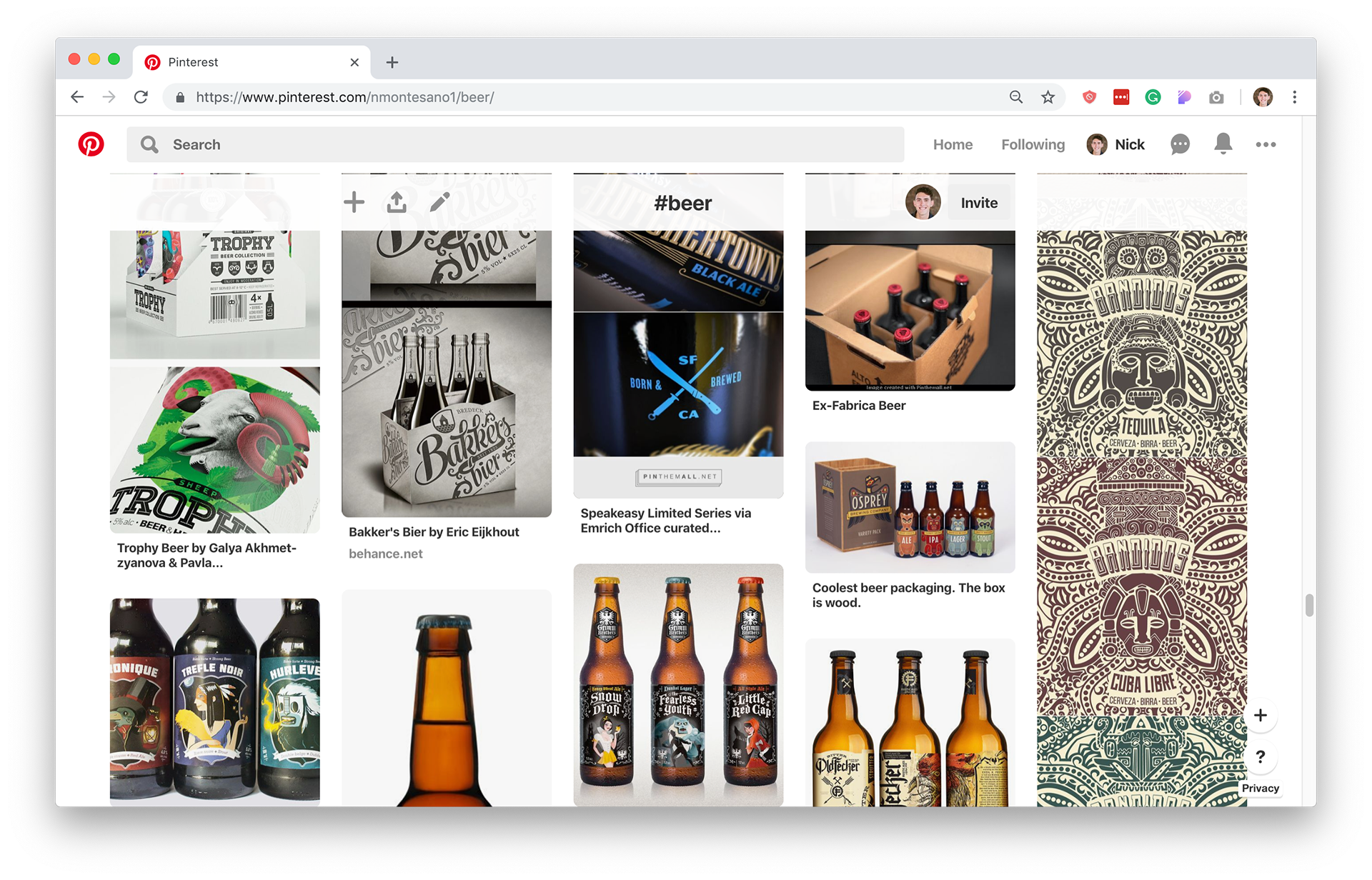
Task: Open Snow Drop Fearless Youth bottles pin
Action: [x=678, y=685]
